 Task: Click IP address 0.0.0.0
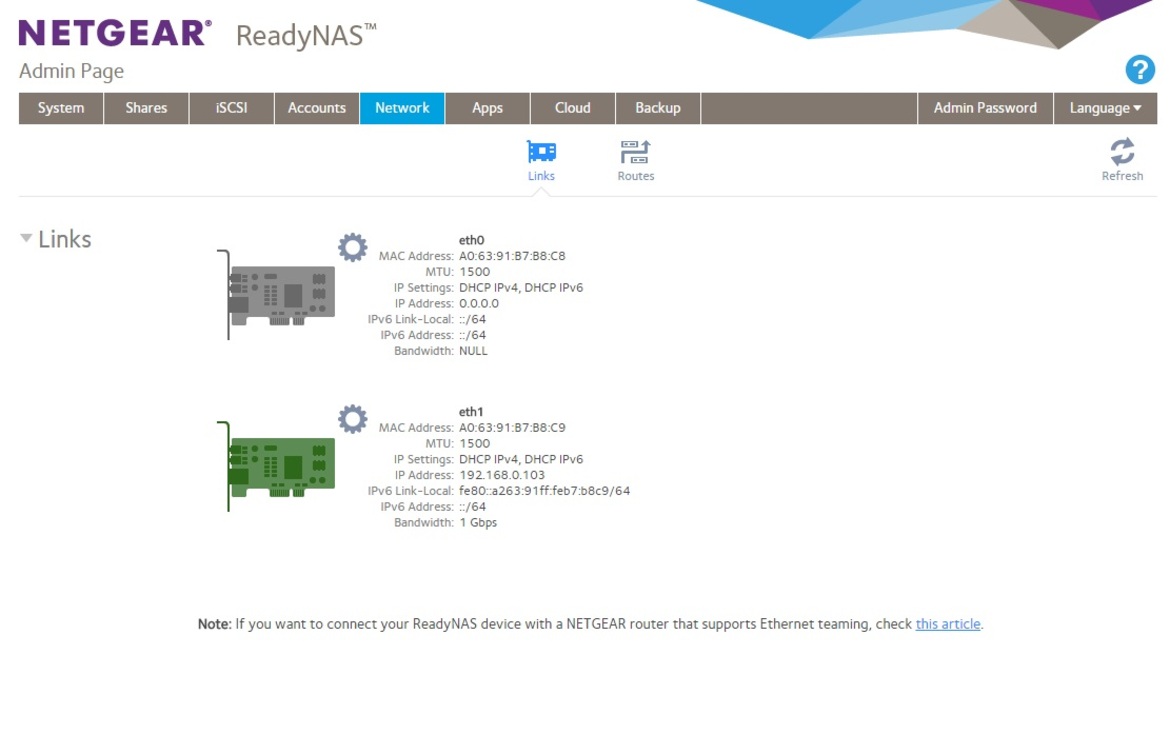click(478, 304)
